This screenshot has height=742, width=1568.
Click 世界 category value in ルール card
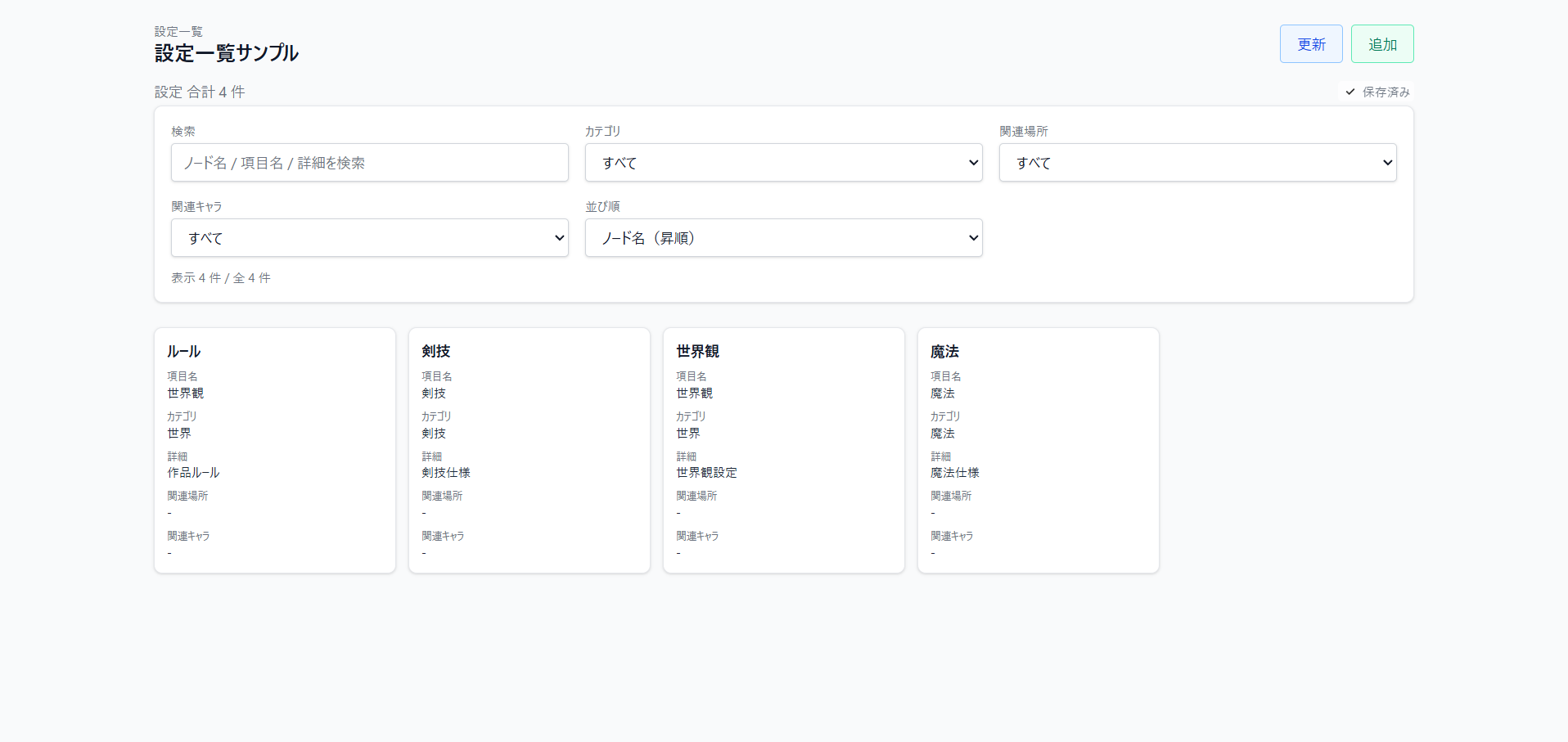tap(179, 434)
